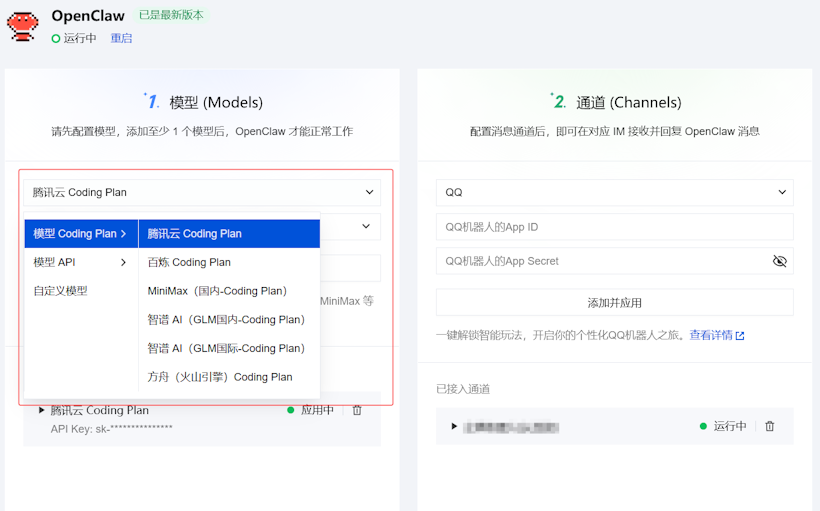Expand the connected channel row triangle
The image size is (820, 511).
click(x=454, y=426)
